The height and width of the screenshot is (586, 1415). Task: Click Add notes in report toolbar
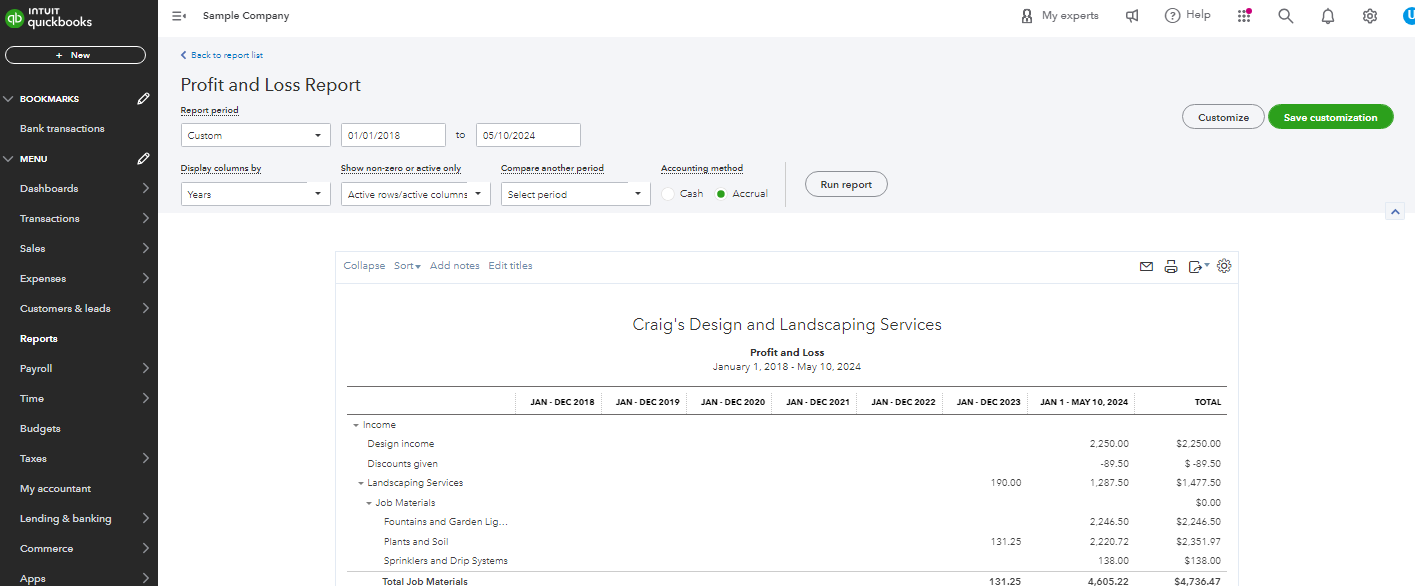(455, 266)
